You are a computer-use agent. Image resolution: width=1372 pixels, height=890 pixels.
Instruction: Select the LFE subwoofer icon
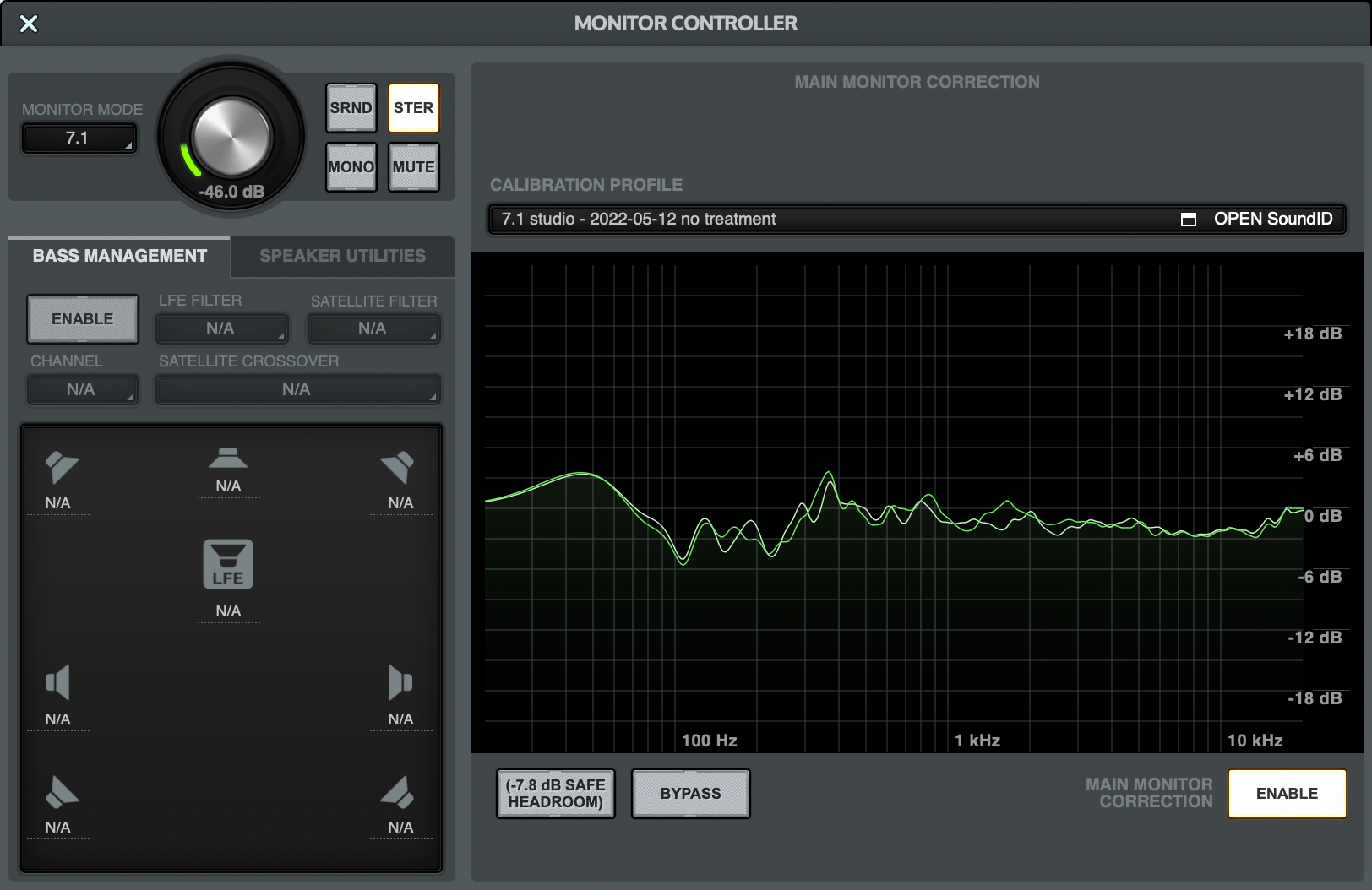click(228, 564)
